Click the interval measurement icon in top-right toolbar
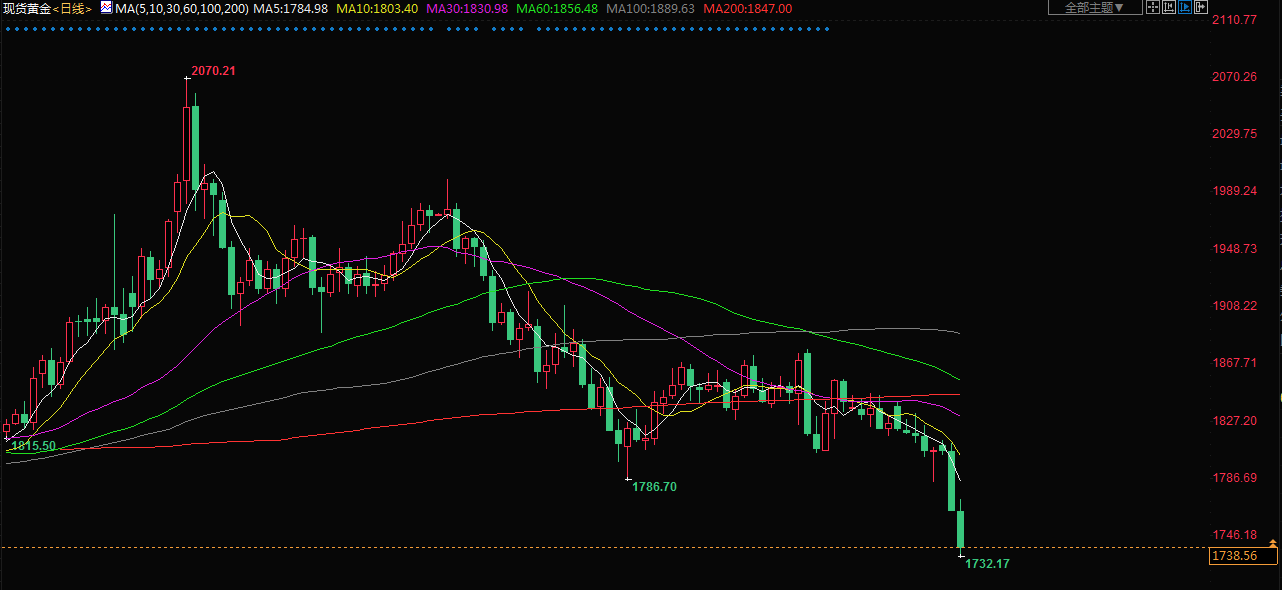This screenshot has width=1282, height=590. tap(1169, 8)
